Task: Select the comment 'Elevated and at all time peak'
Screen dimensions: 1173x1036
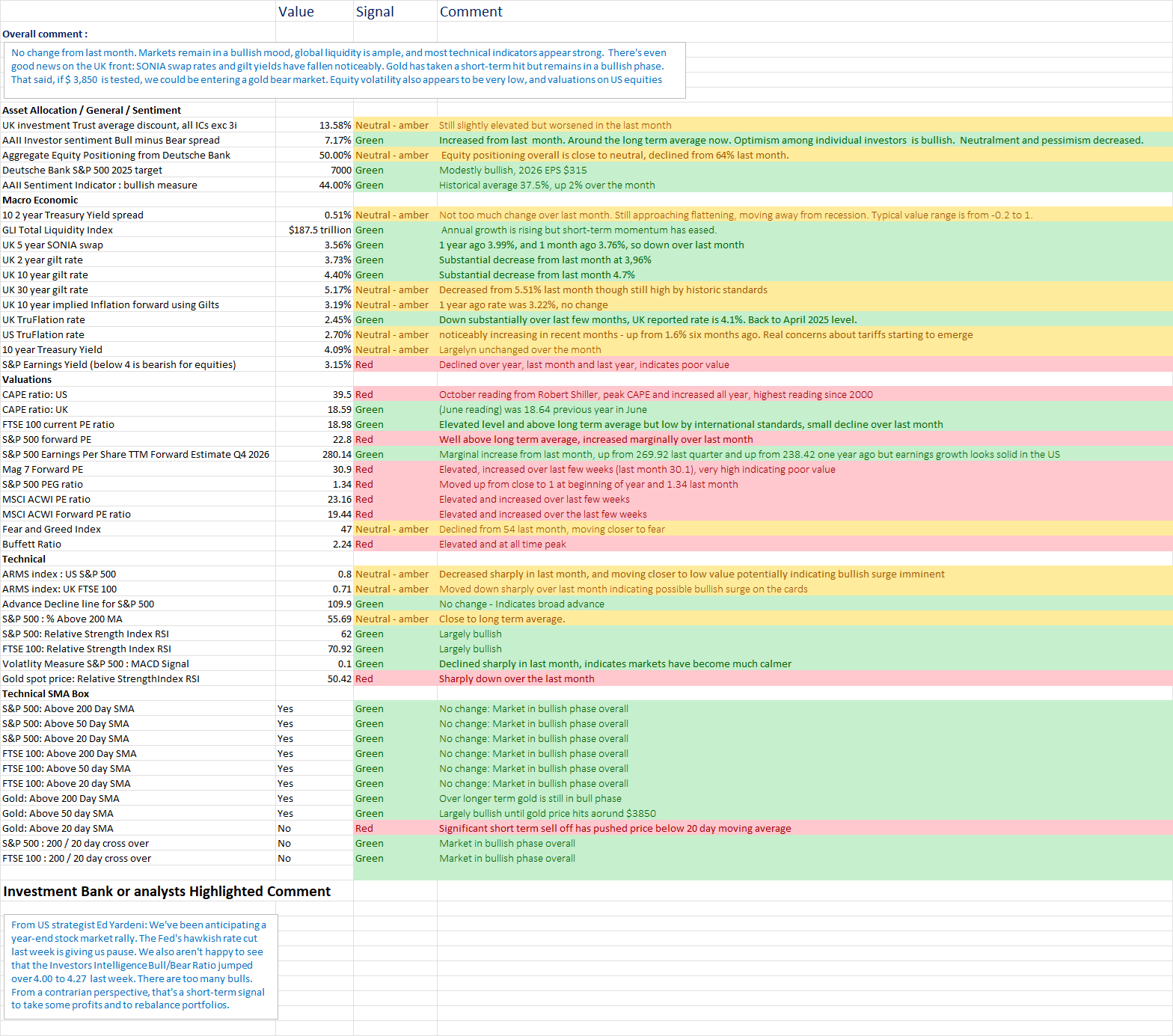Action: click(502, 544)
